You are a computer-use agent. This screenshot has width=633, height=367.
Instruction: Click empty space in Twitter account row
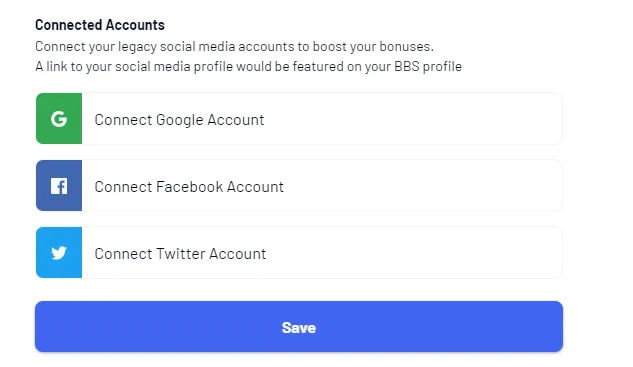click(414, 252)
